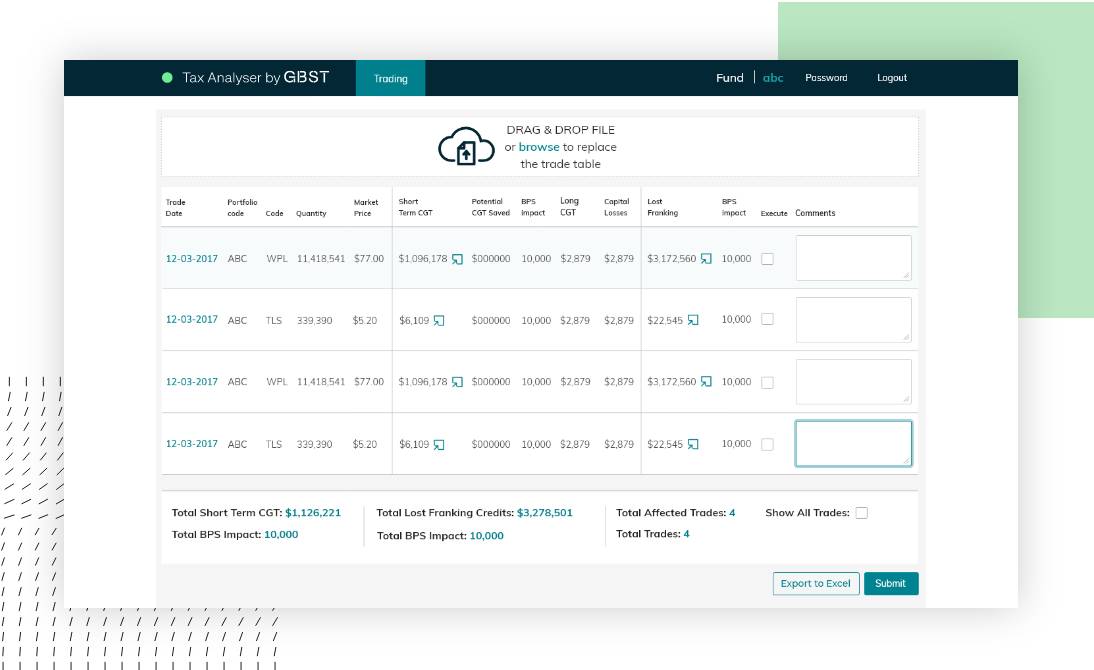
Task: Open Short Term CGT details for second row
Action: tap(438, 321)
